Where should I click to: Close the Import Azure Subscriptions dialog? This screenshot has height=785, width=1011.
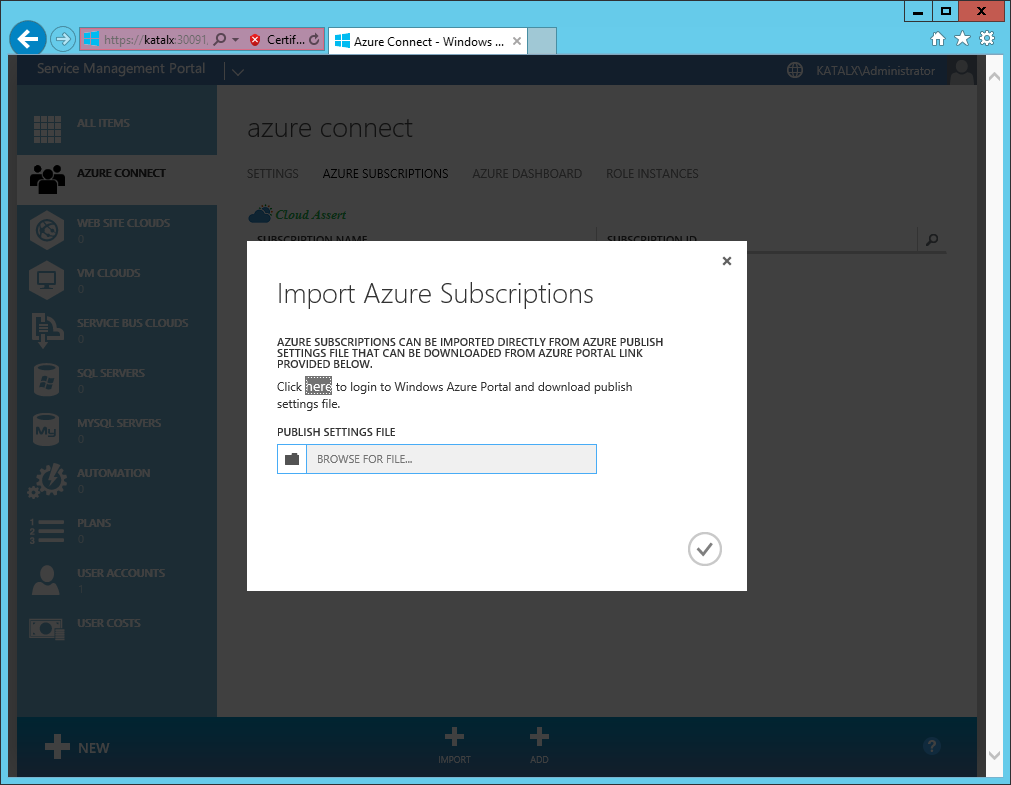click(x=727, y=261)
